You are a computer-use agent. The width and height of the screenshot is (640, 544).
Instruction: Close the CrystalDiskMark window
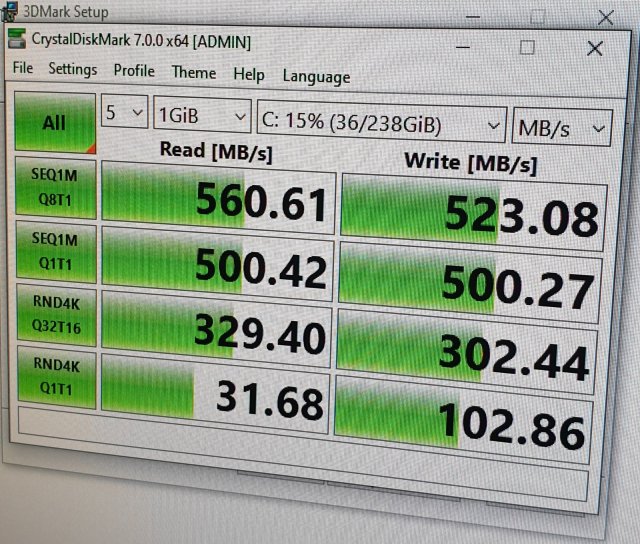click(x=595, y=49)
